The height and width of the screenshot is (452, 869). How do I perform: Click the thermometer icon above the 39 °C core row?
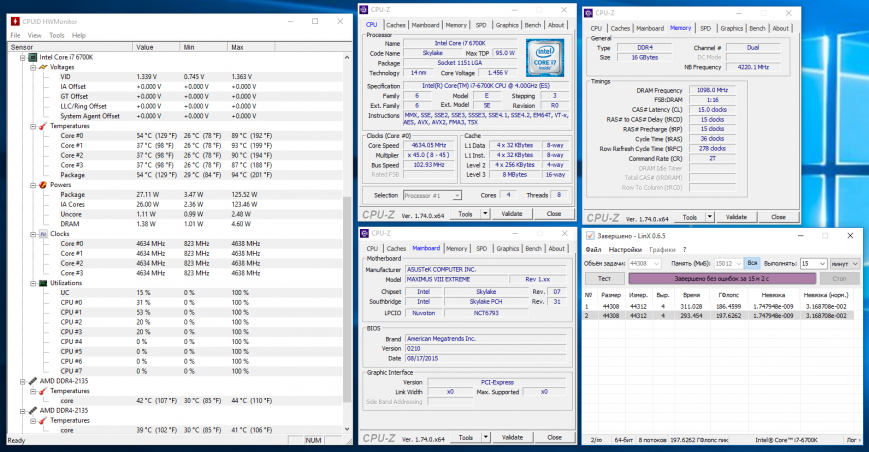(x=43, y=420)
